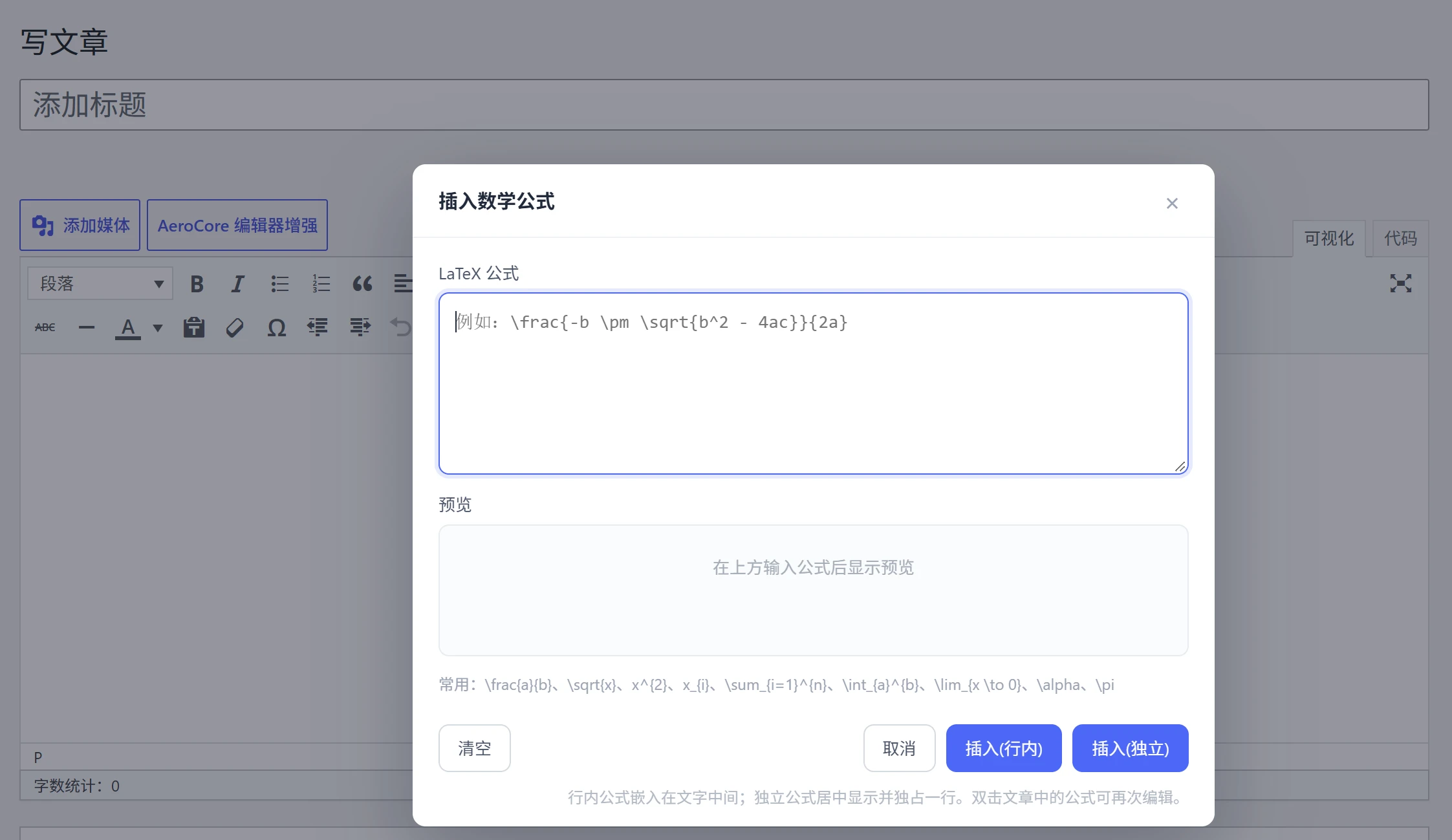Apply text color with the A icon

pyautogui.click(x=128, y=328)
